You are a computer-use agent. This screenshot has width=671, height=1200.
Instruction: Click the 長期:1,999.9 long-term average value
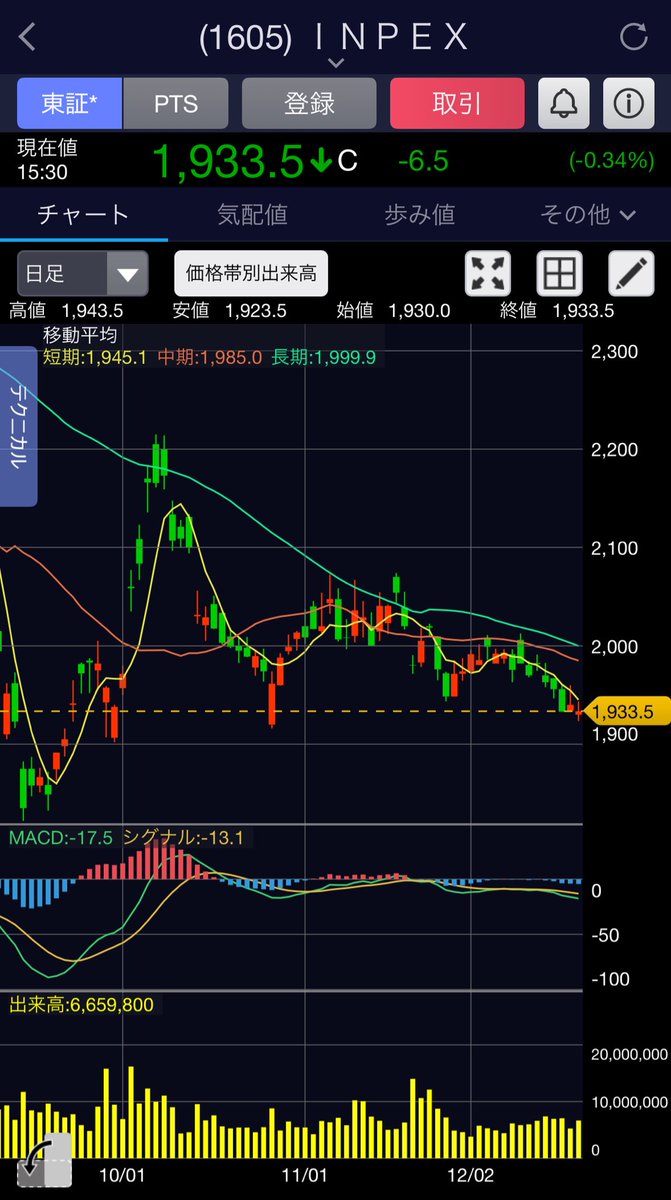coord(324,356)
